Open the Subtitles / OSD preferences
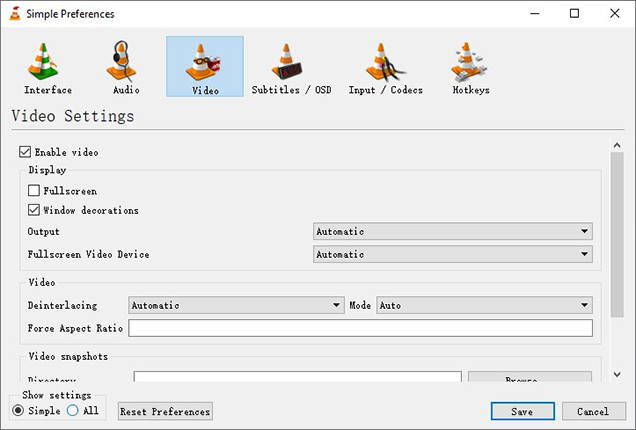 291,67
